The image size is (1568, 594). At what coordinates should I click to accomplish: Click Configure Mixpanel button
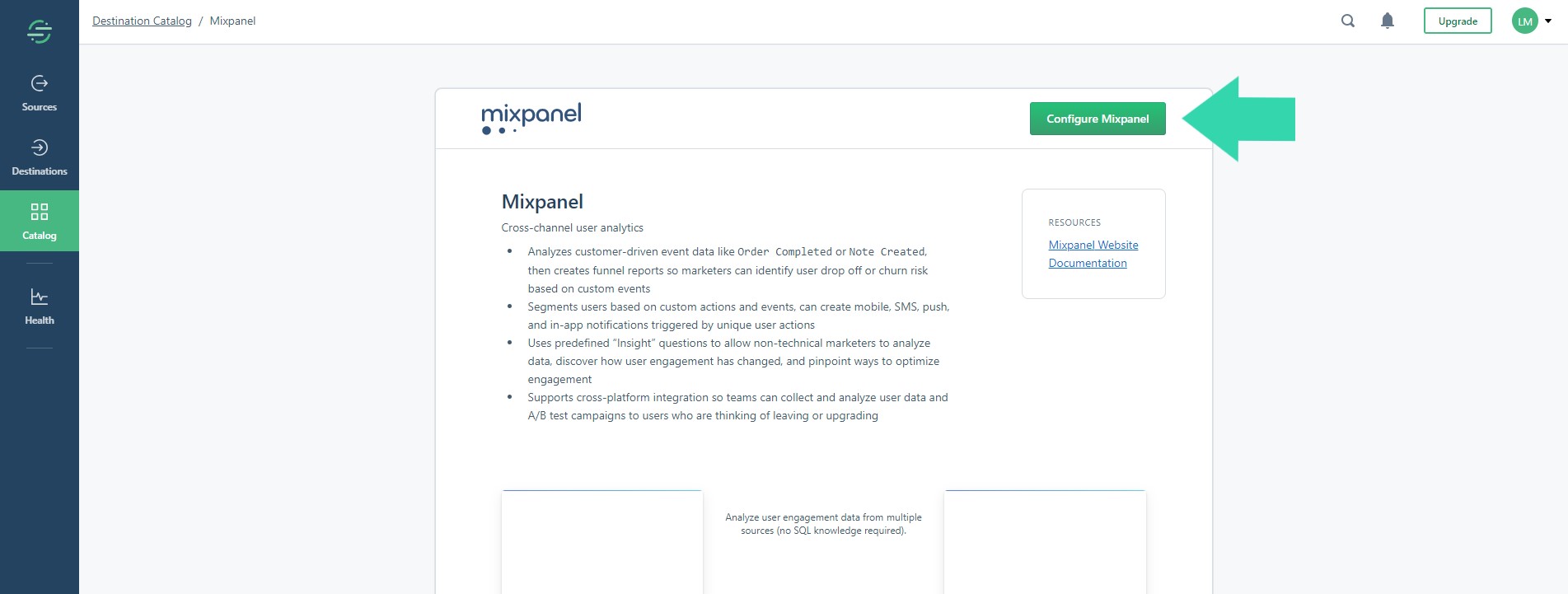point(1098,119)
